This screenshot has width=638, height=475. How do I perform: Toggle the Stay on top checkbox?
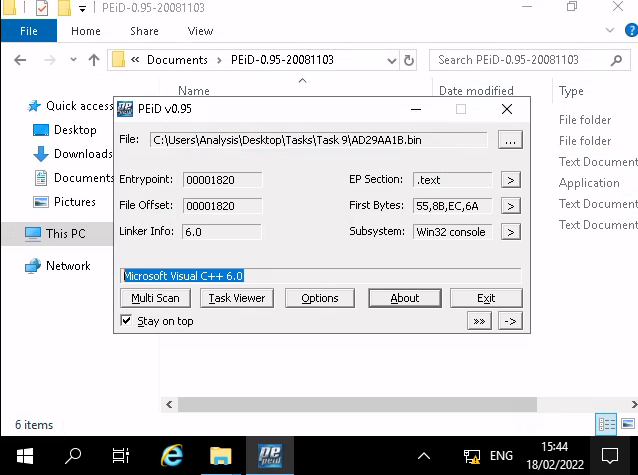click(126, 321)
